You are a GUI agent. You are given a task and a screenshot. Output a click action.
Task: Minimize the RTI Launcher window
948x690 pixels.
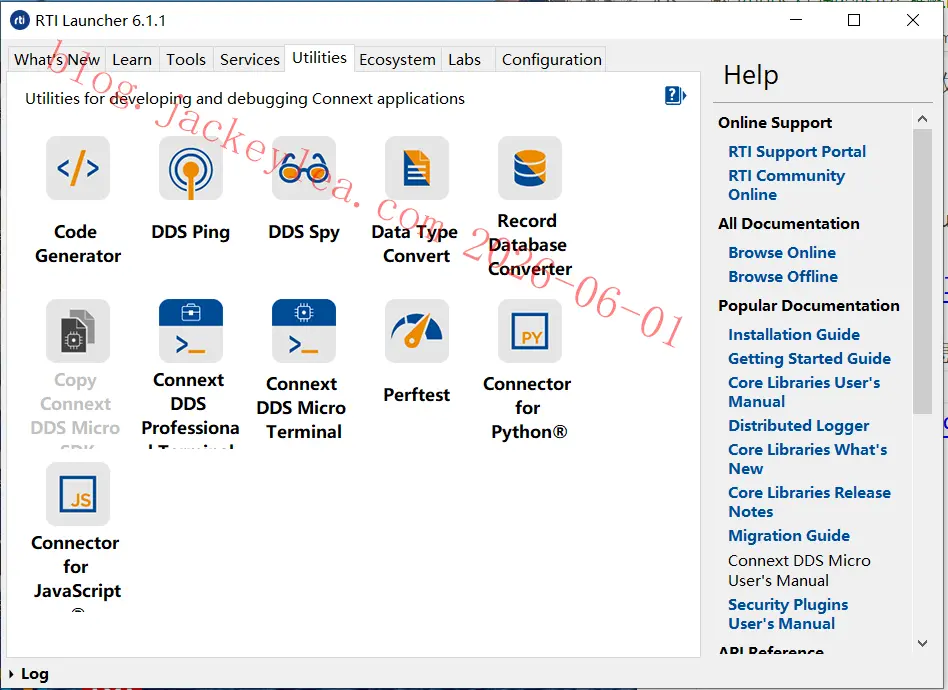click(x=796, y=20)
